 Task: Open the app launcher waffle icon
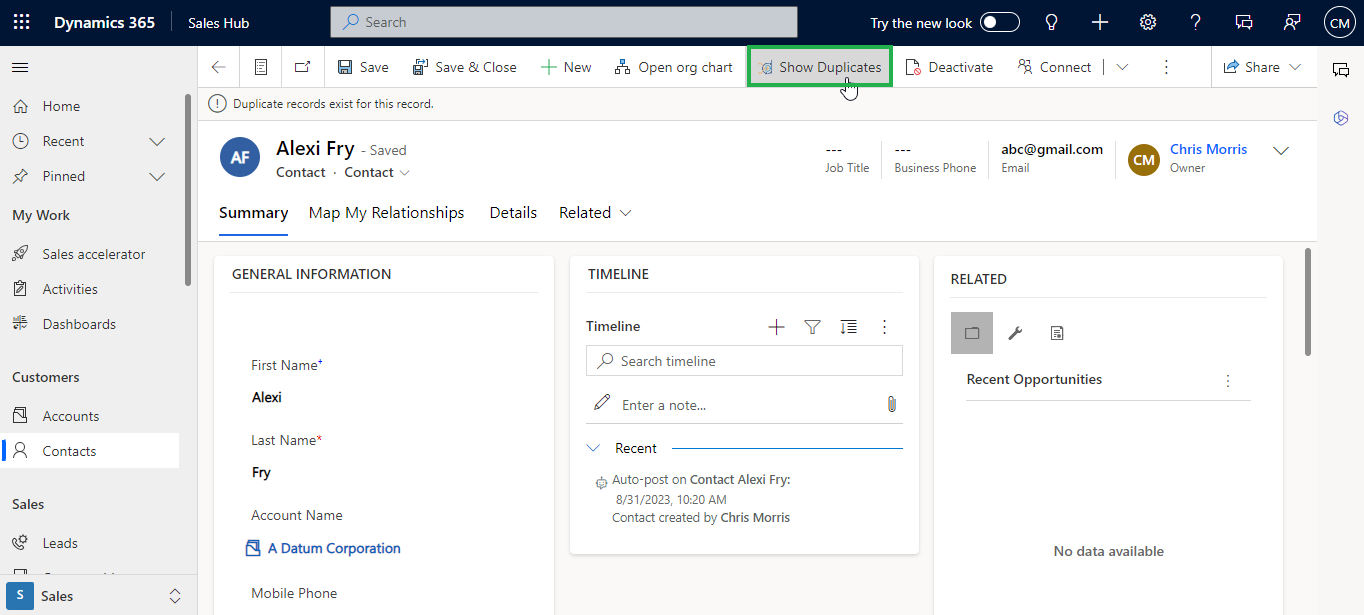pos(21,22)
